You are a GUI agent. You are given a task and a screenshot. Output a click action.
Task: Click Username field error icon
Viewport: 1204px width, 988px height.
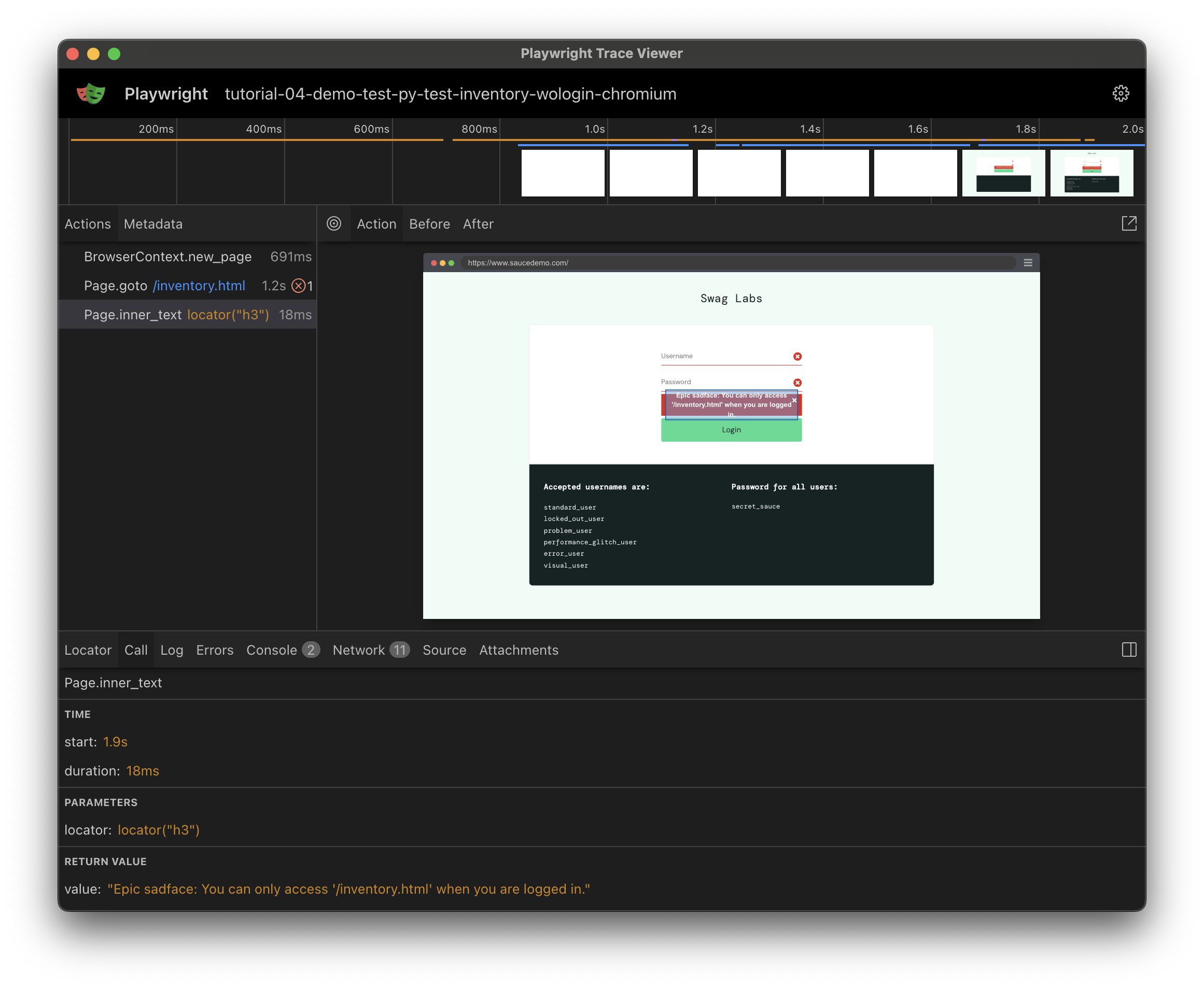797,357
